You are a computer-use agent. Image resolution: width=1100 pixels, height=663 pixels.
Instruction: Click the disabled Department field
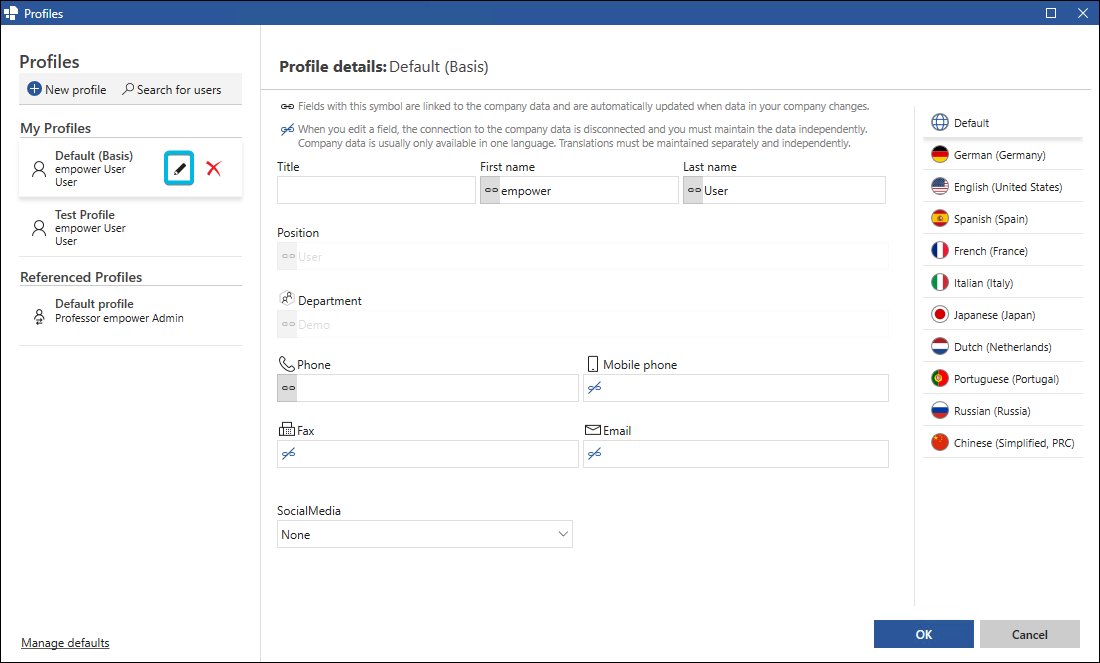(x=582, y=324)
